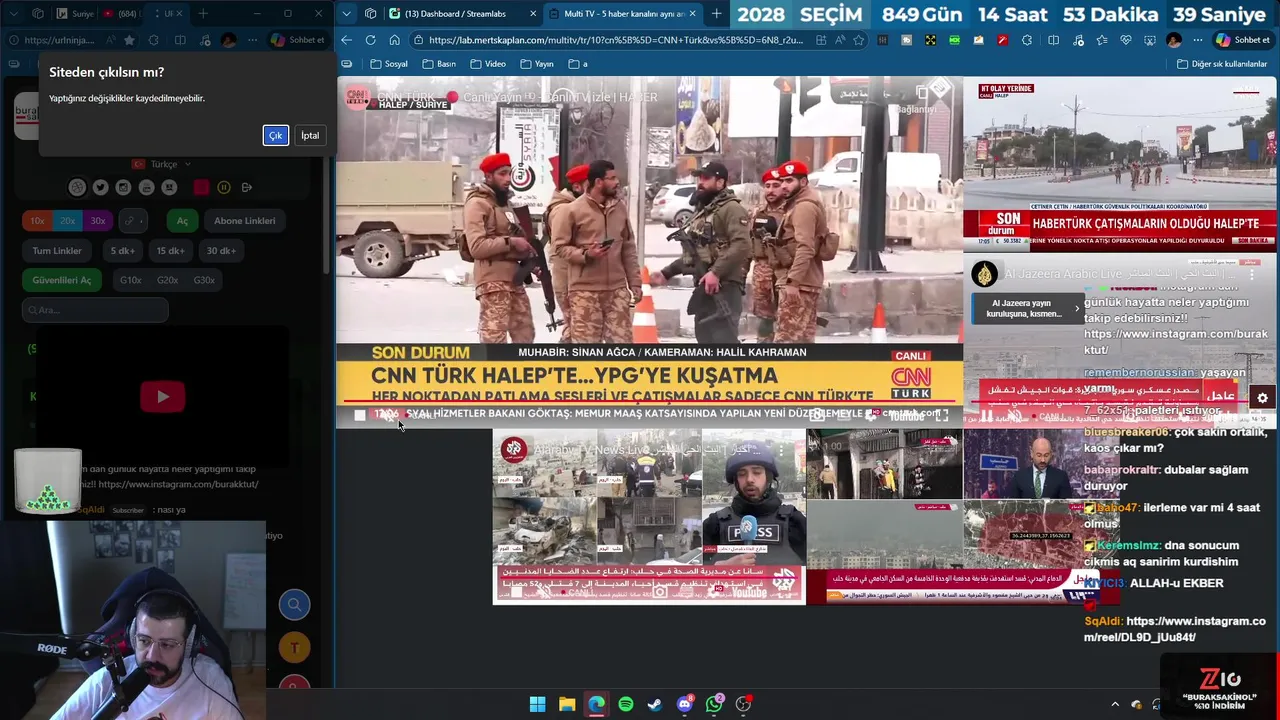Select the orange 10x button

pyautogui.click(x=37, y=221)
